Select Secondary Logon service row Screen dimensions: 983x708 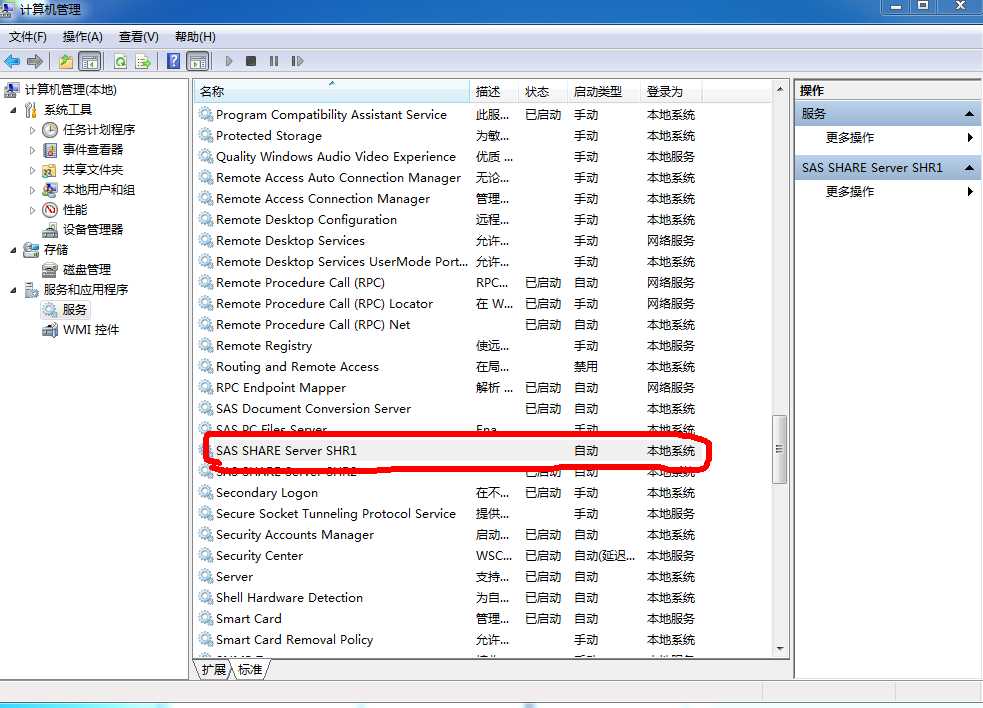(x=448, y=493)
